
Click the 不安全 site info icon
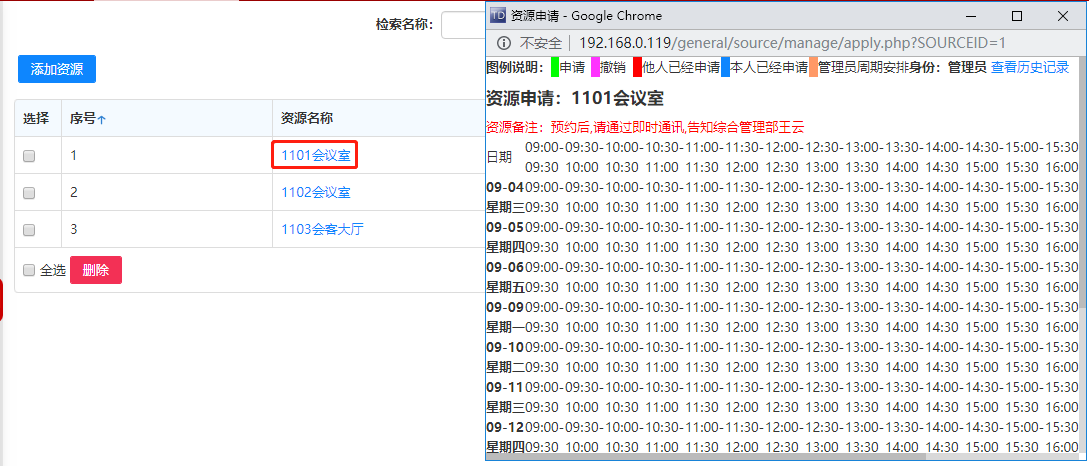[504, 43]
